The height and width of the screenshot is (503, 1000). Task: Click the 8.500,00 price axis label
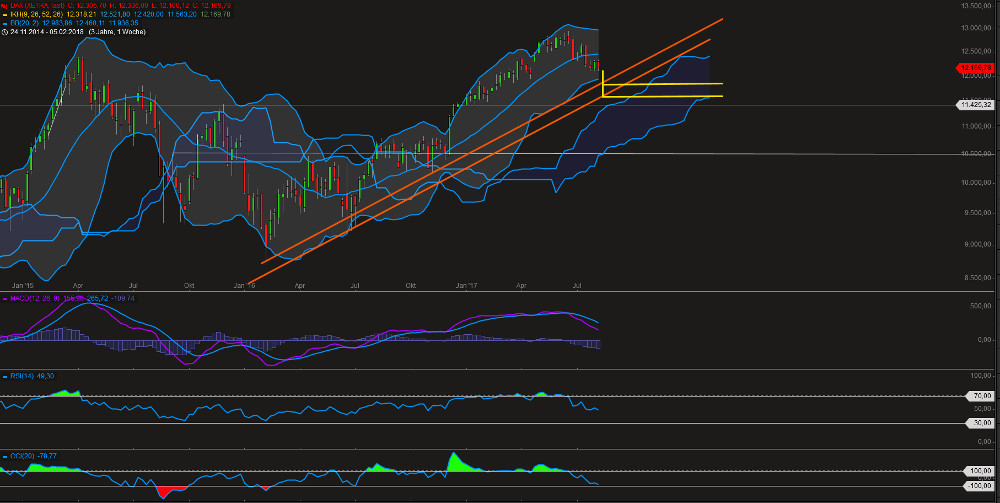tap(978, 277)
